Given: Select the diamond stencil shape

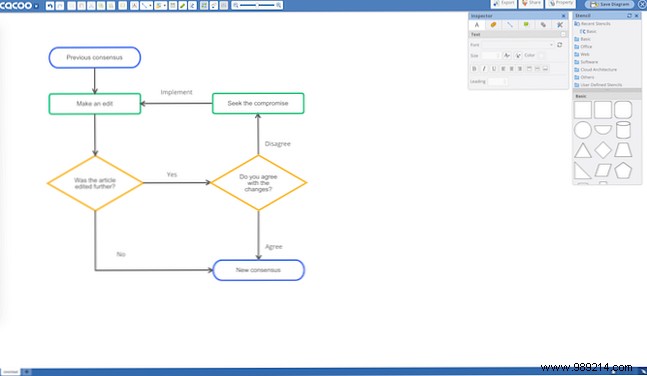Looking at the screenshot, I should coord(603,150).
